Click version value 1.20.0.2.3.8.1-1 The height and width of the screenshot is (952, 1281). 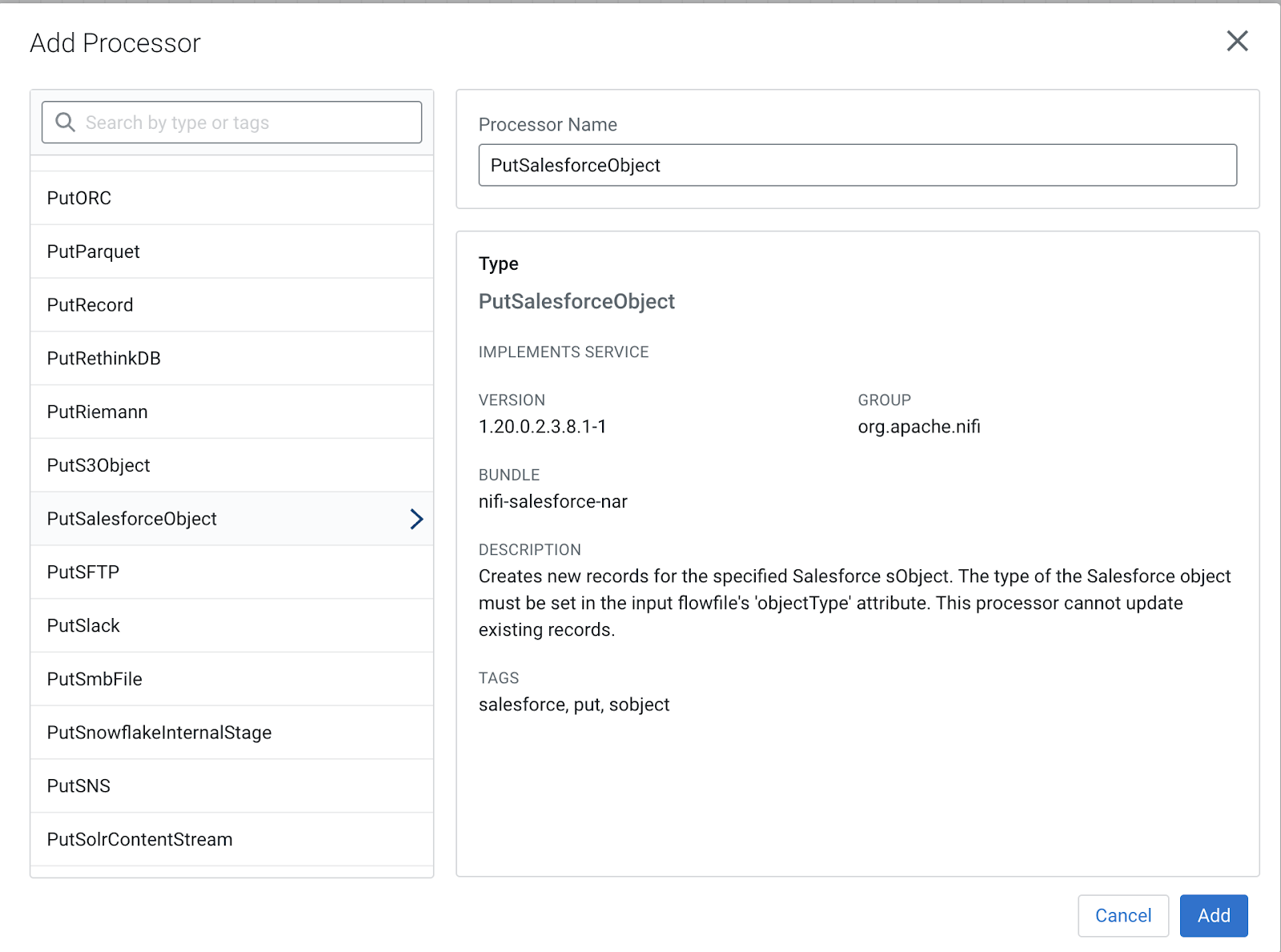click(x=542, y=427)
